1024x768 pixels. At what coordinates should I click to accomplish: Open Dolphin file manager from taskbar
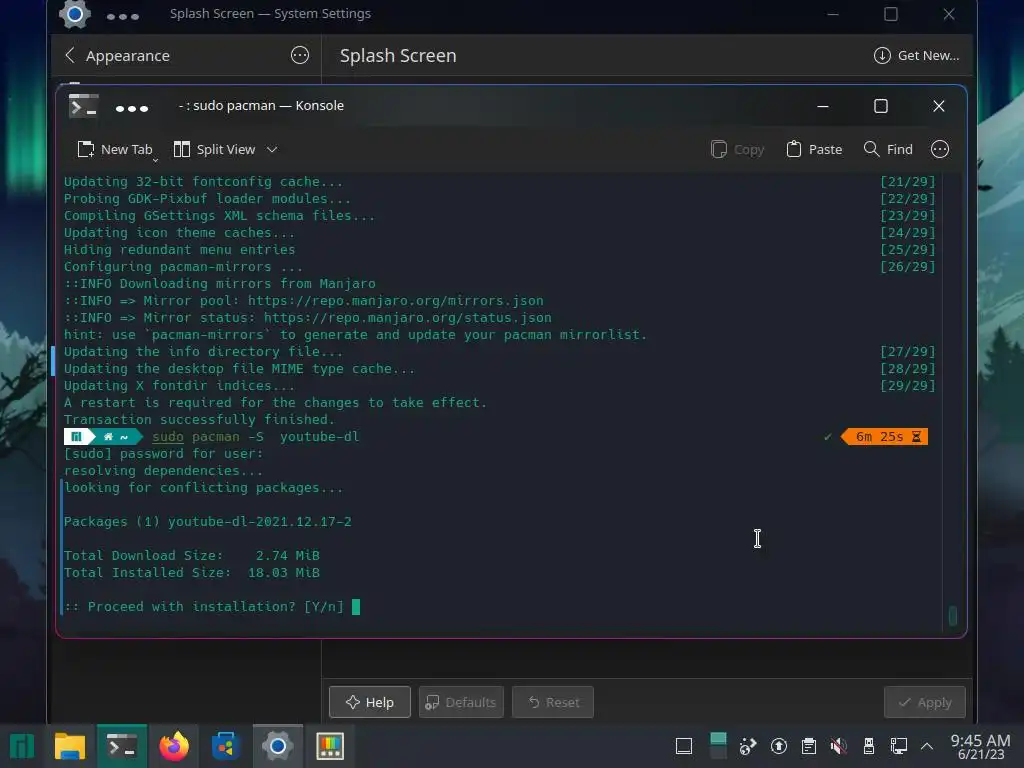pos(70,746)
